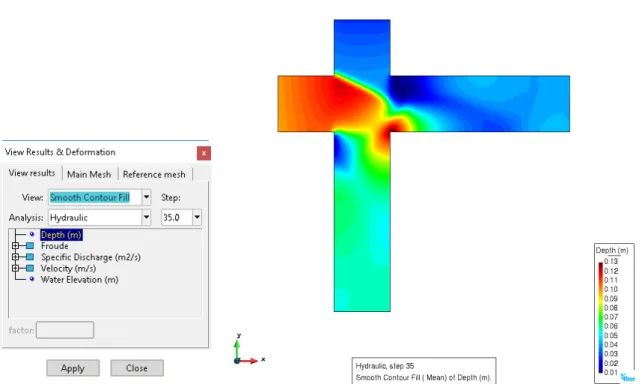Open the Analysis dropdown arrow

point(146,217)
